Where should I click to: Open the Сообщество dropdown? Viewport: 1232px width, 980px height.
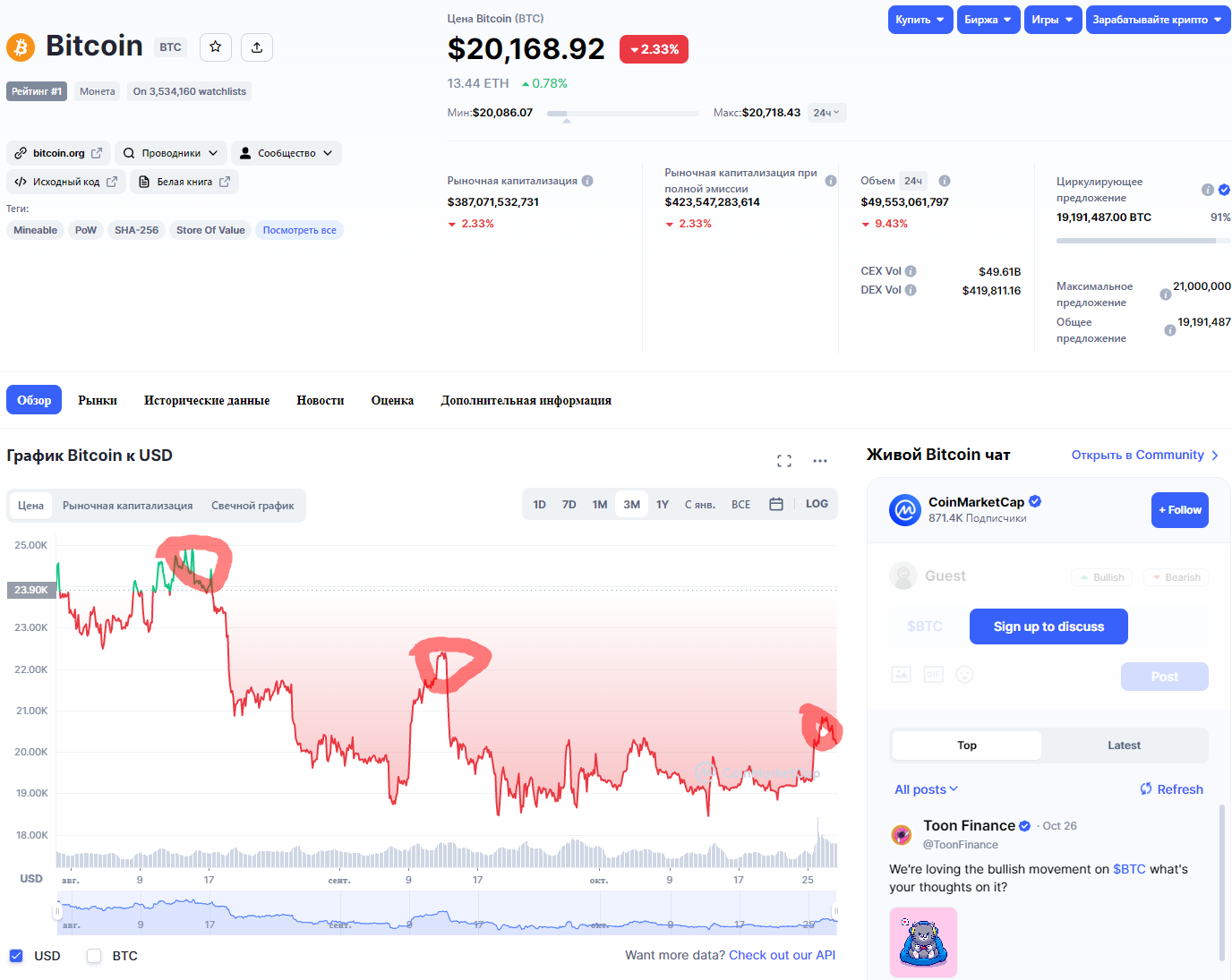pos(287,153)
